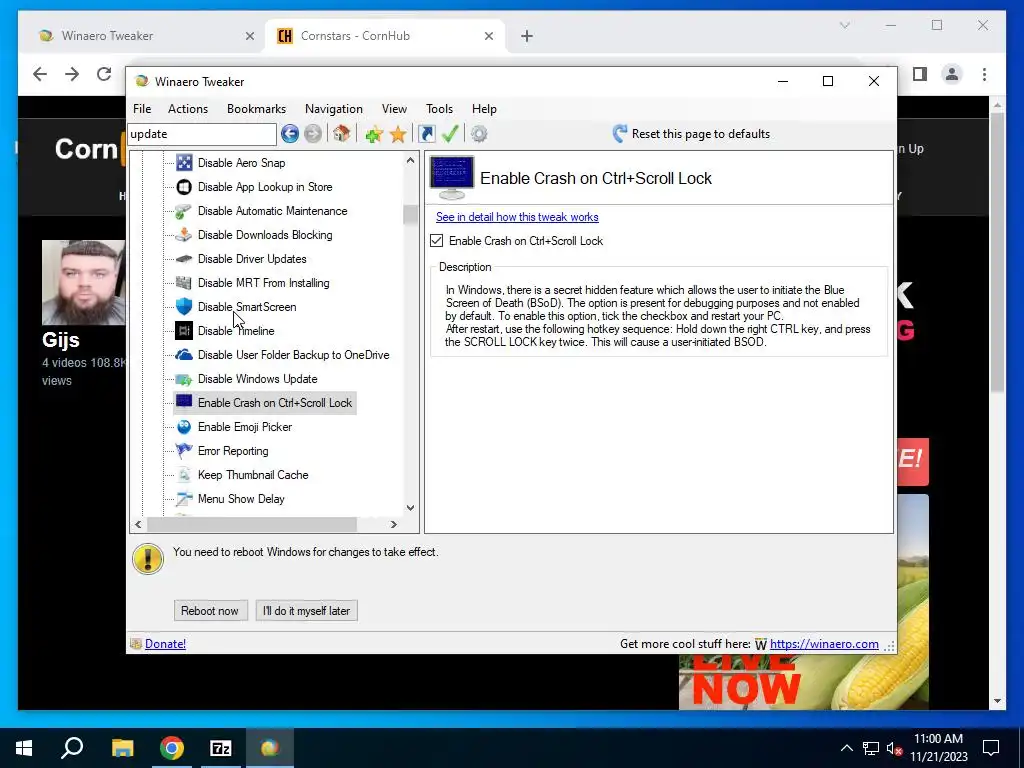Click the tree scroll up arrow

click(410, 160)
